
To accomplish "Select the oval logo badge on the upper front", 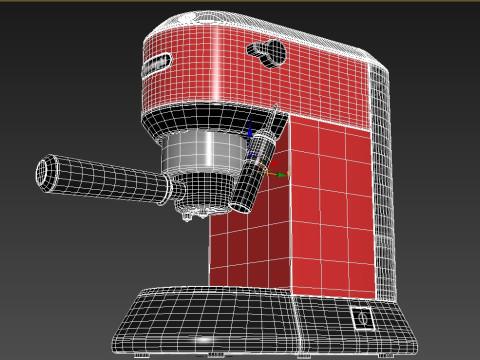I will click(x=157, y=64).
